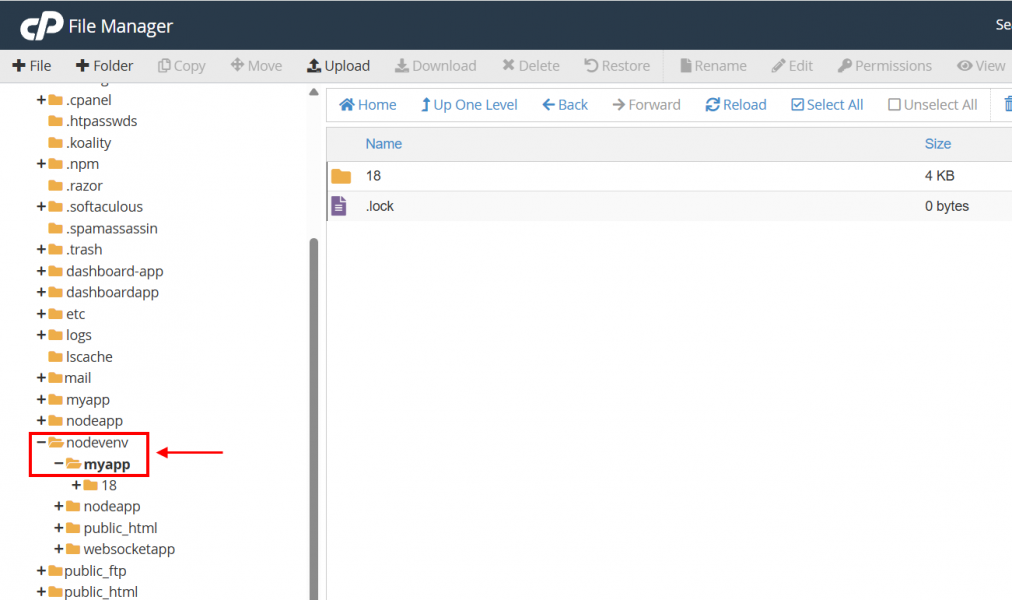Click the 0 bytes size value
Image resolution: width=1012 pixels, height=600 pixels.
point(947,206)
